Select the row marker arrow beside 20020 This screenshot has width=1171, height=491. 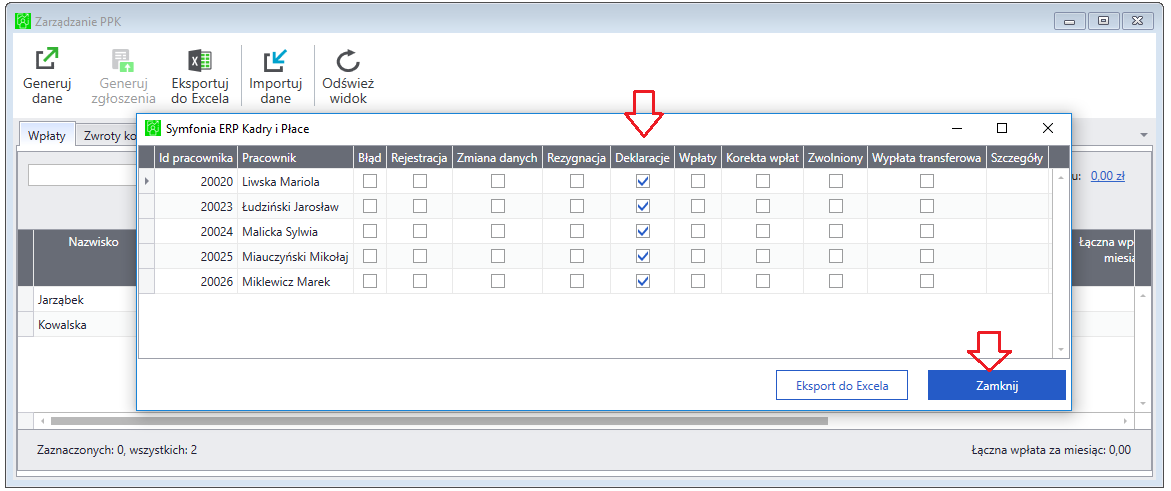(146, 181)
